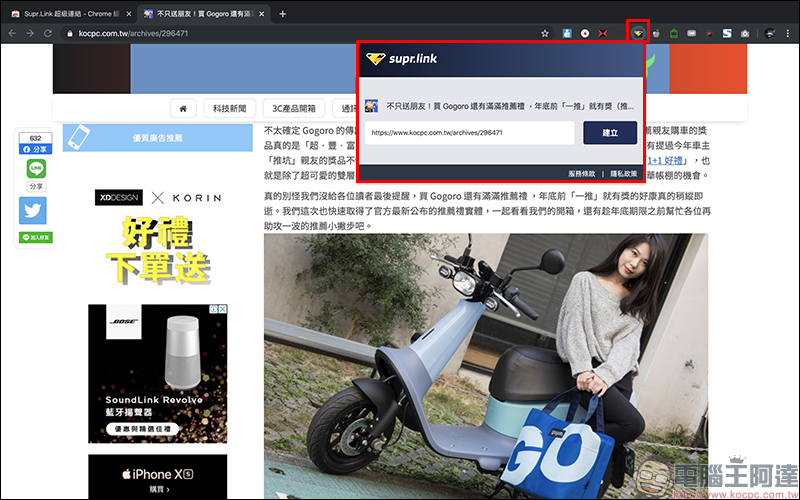Go back using the browser back arrow
This screenshot has width=800, height=500.
(12, 33)
